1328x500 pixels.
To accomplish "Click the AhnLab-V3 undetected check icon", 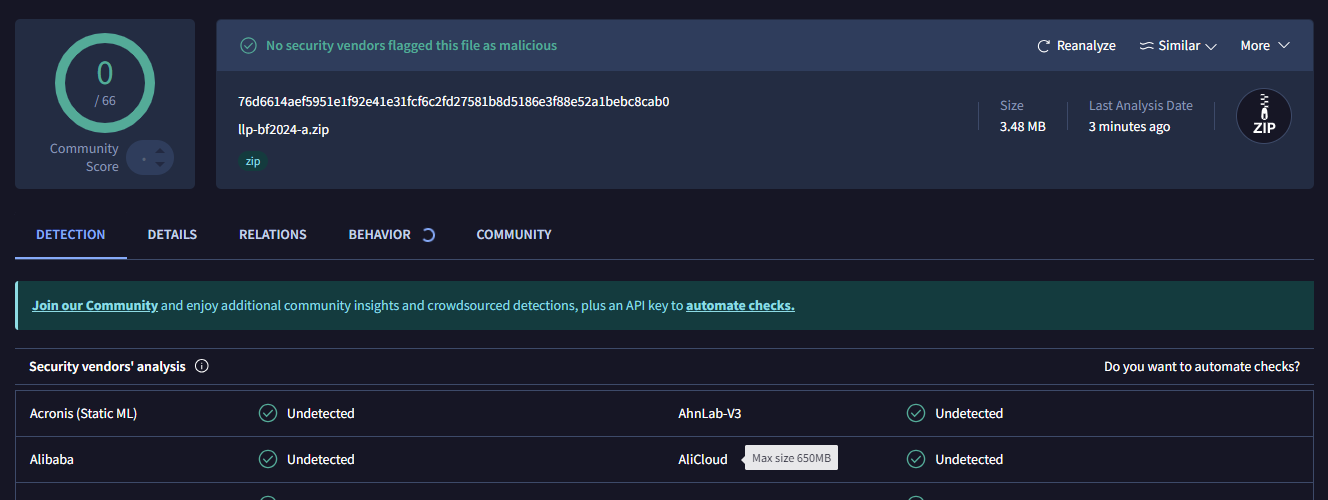I will pyautogui.click(x=916, y=413).
